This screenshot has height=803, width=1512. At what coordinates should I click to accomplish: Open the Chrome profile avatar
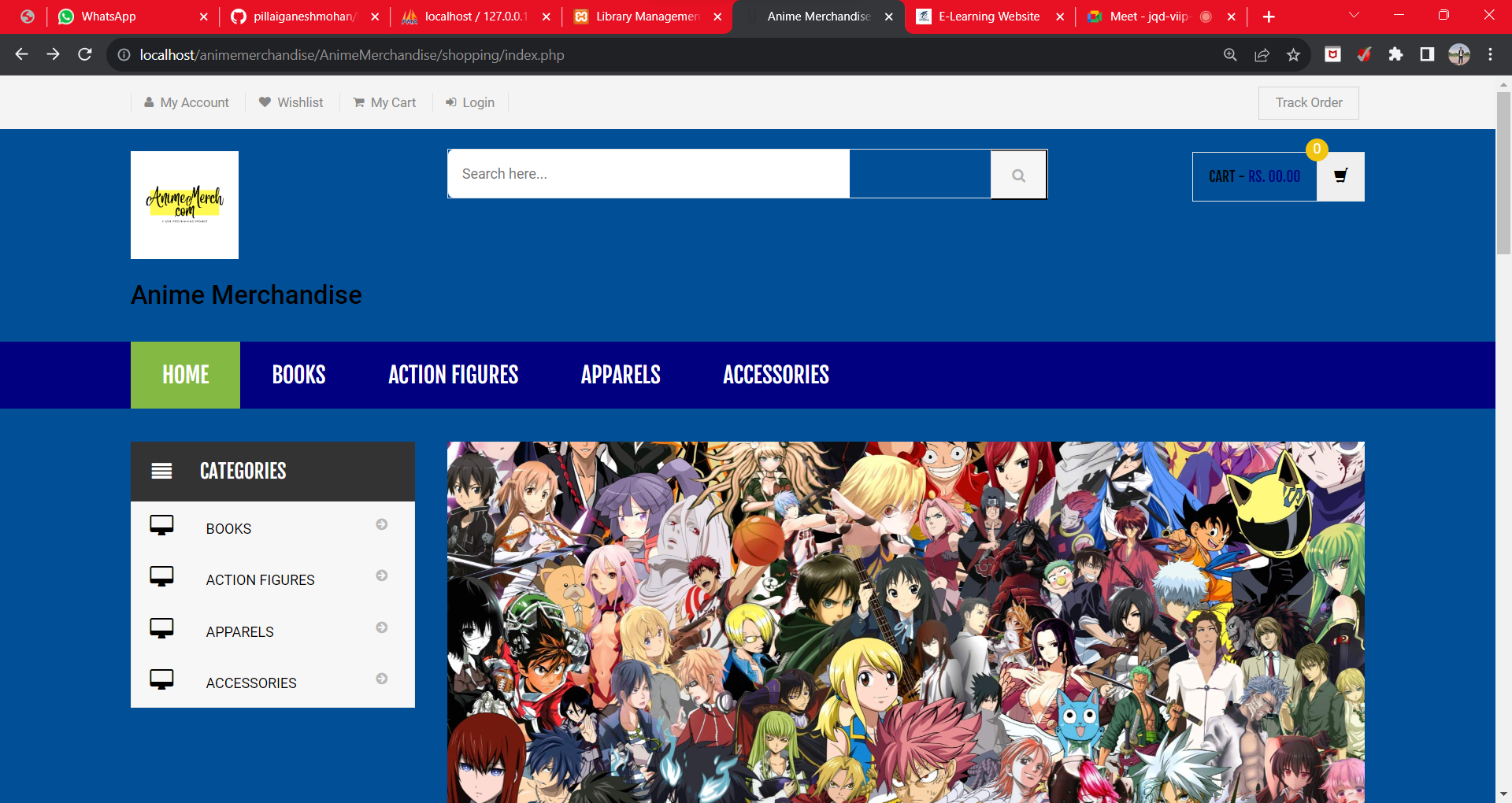coord(1459,54)
